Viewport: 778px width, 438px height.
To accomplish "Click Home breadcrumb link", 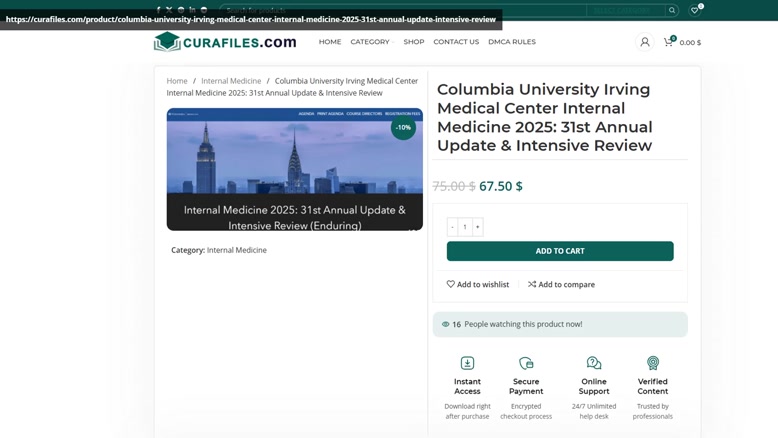I will [x=177, y=81].
